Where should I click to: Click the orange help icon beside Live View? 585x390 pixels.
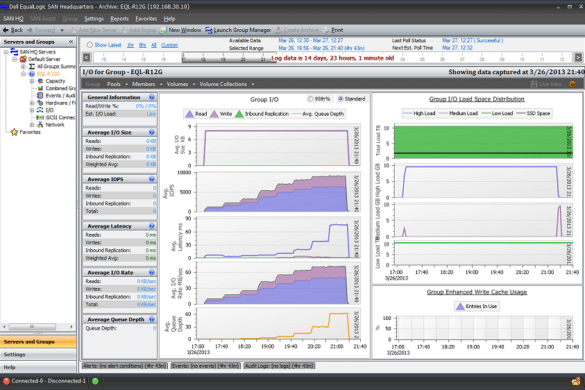pyautogui.click(x=573, y=84)
